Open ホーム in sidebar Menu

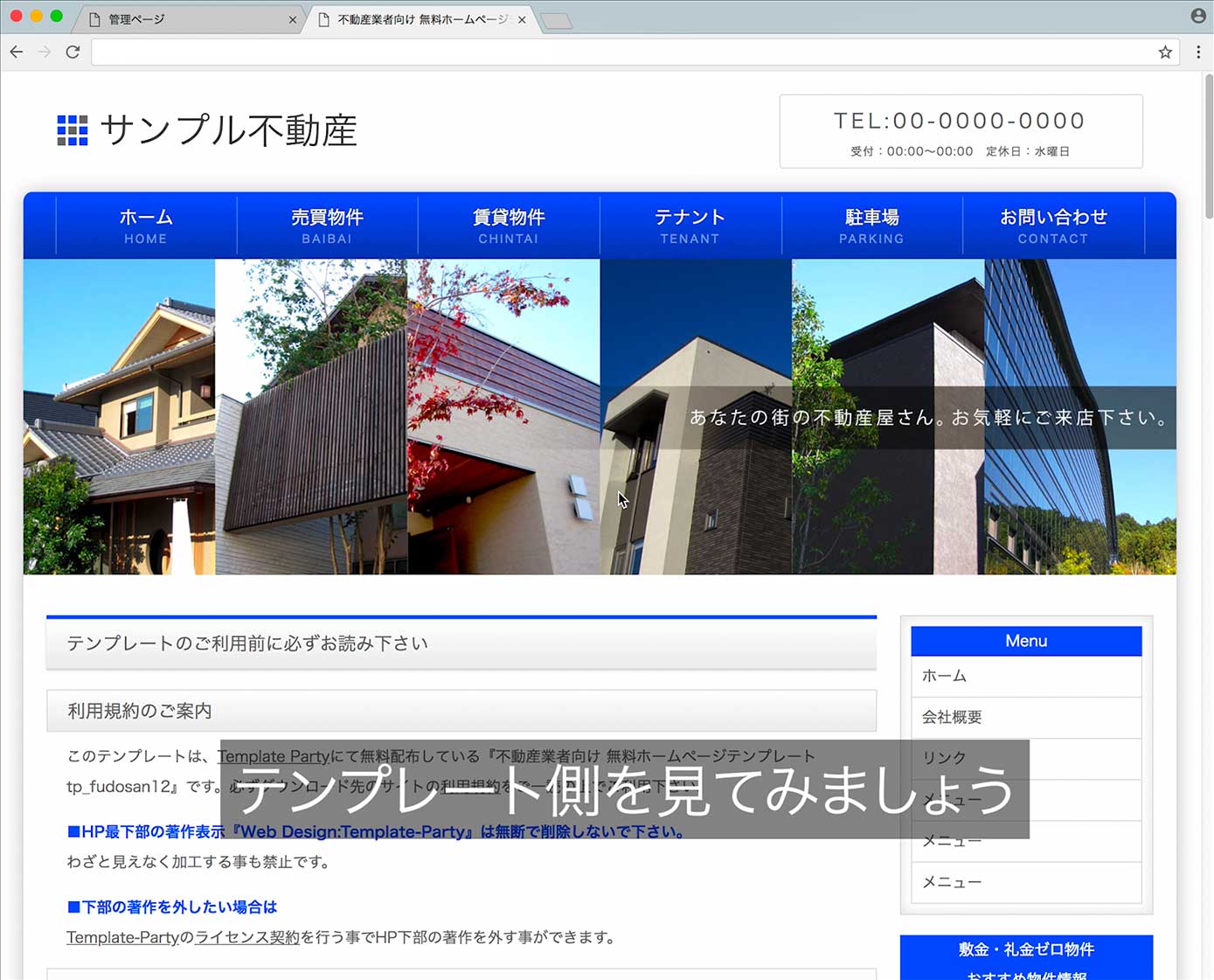tap(1026, 676)
